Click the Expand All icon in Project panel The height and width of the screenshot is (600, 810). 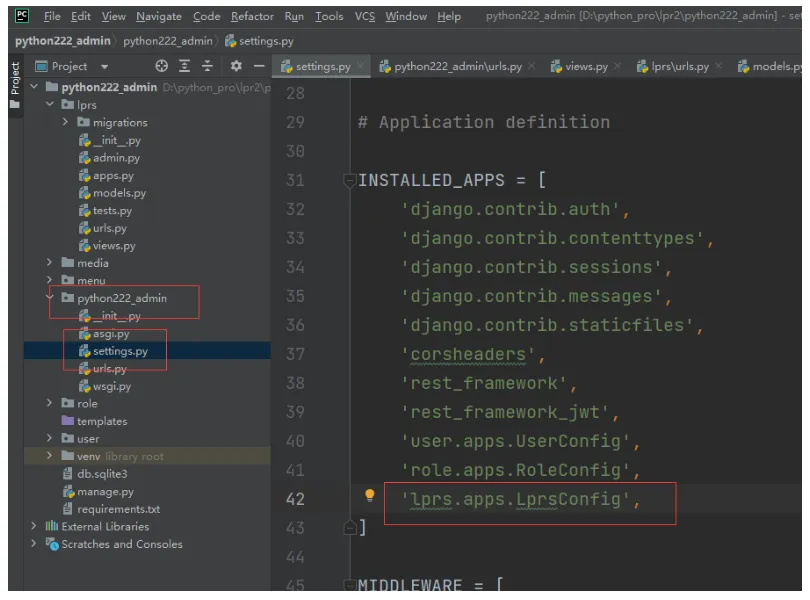point(185,66)
